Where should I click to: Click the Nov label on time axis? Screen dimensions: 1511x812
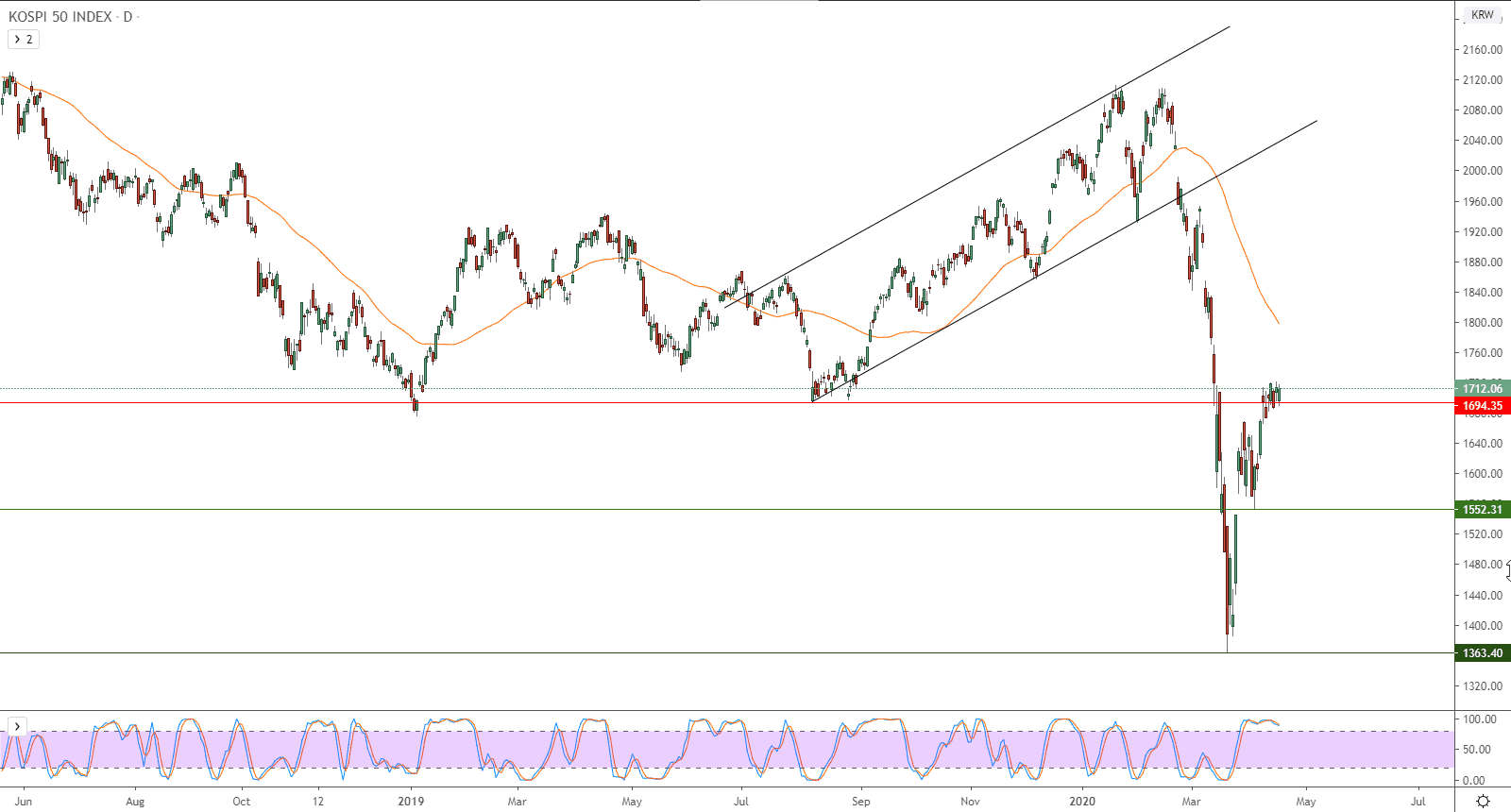(971, 802)
